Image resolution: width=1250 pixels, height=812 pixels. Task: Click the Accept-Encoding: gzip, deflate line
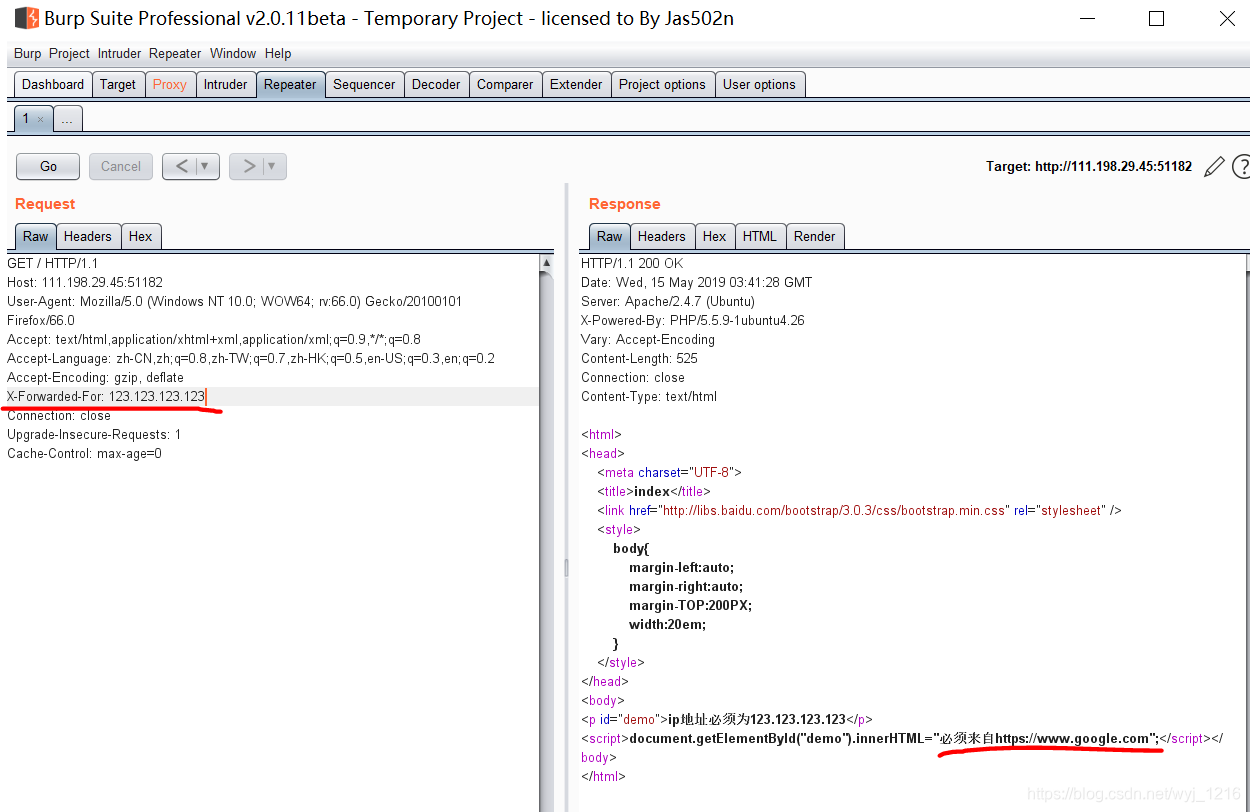(96, 378)
